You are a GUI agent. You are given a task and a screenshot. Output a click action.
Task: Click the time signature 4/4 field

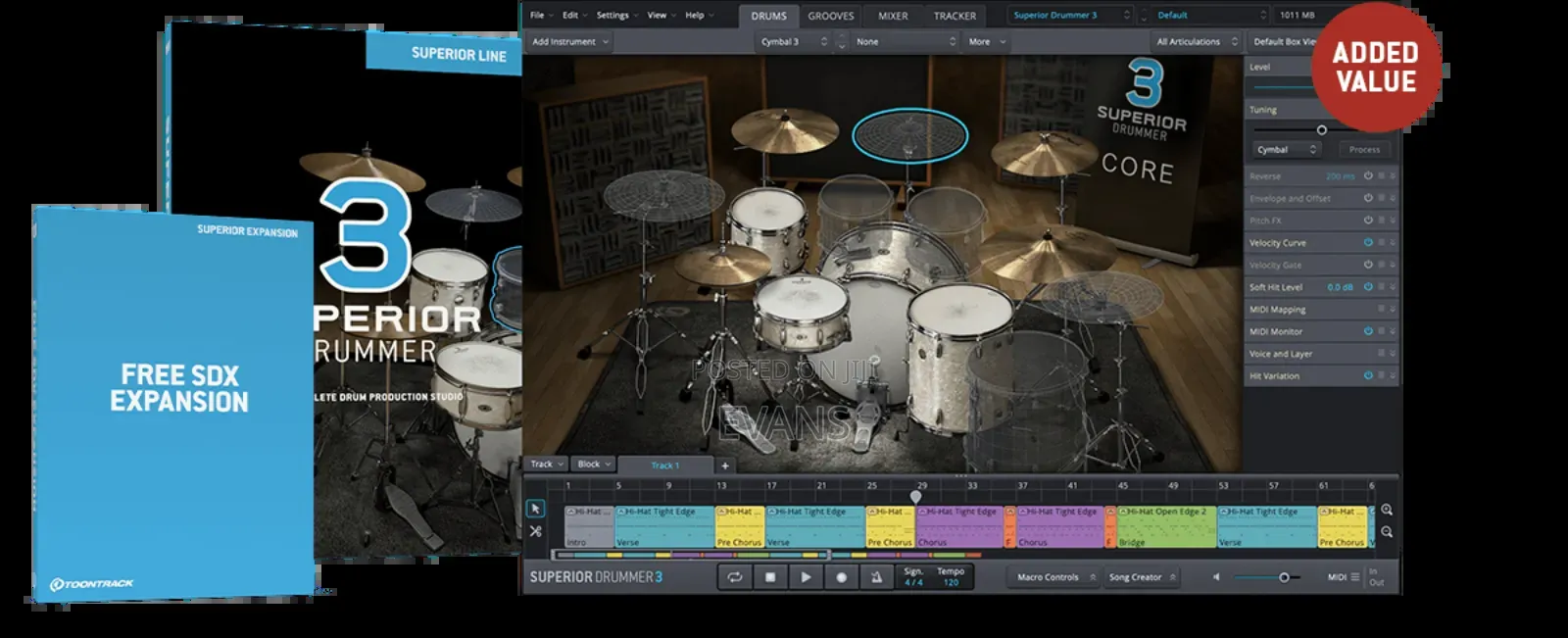click(x=913, y=577)
